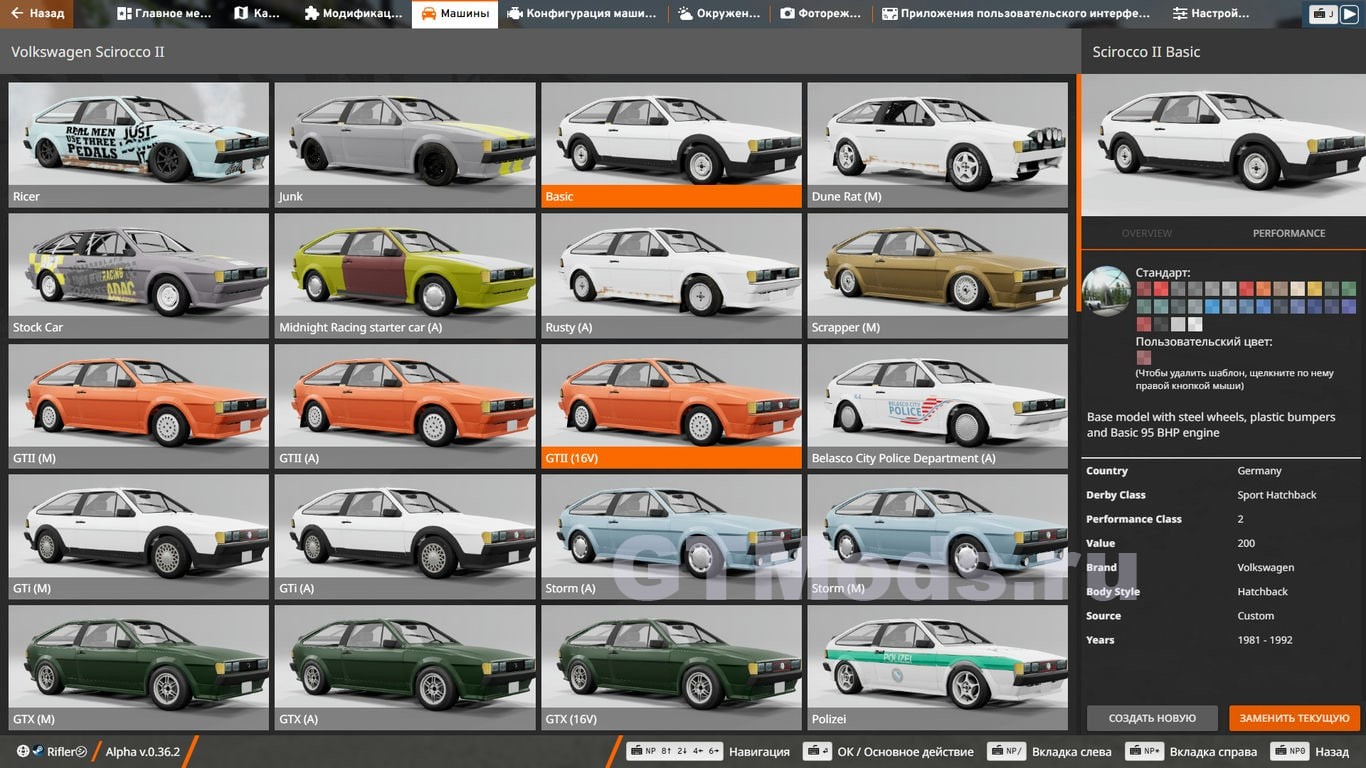Switch to the Модификации tab

[353, 14]
